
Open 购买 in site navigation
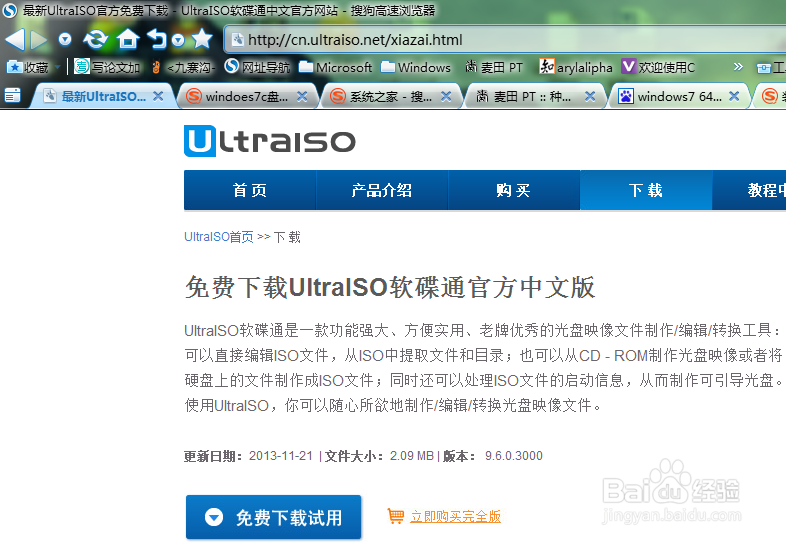coord(513,190)
